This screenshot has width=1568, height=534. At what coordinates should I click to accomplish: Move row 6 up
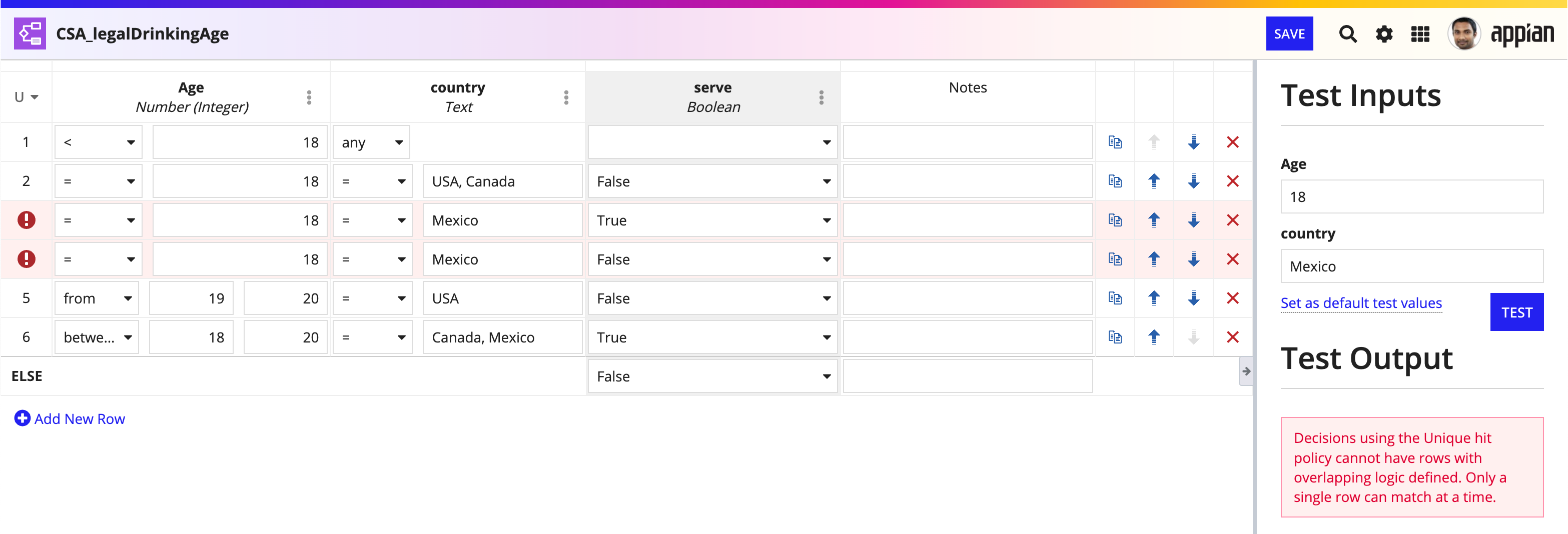coord(1153,337)
